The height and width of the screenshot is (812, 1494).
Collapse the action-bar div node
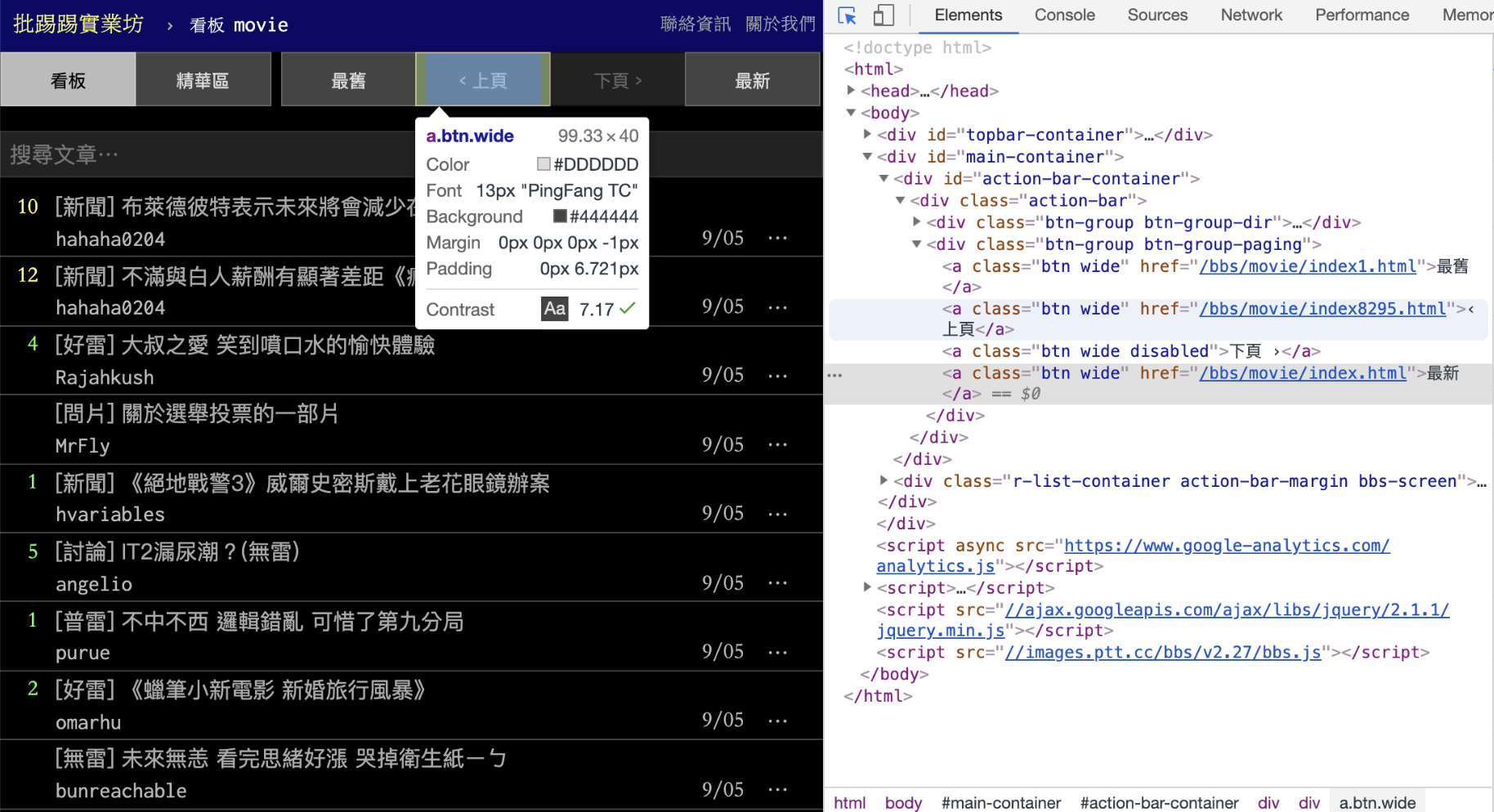[900, 200]
